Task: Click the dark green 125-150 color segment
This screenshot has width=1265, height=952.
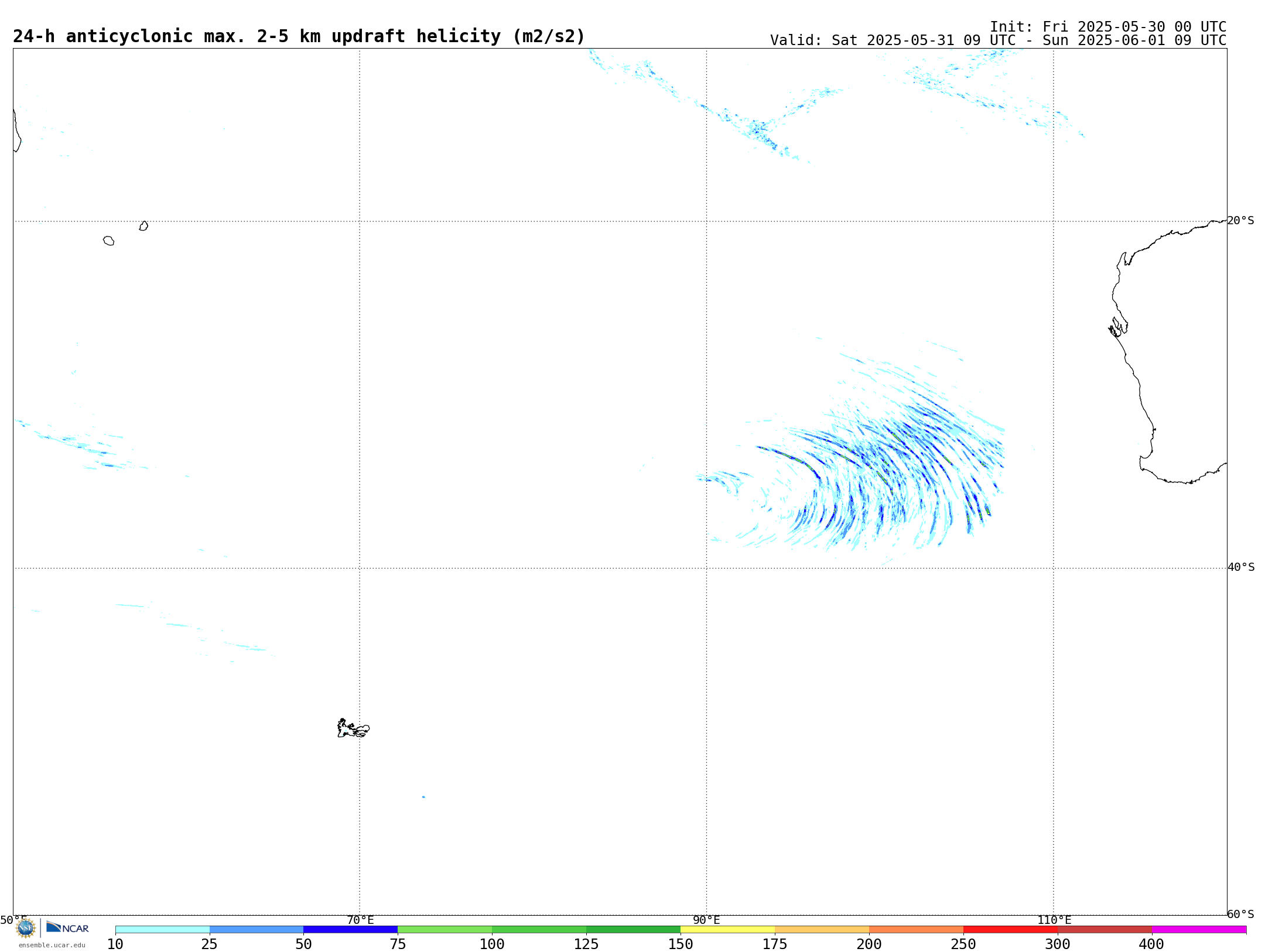Action: 633,930
